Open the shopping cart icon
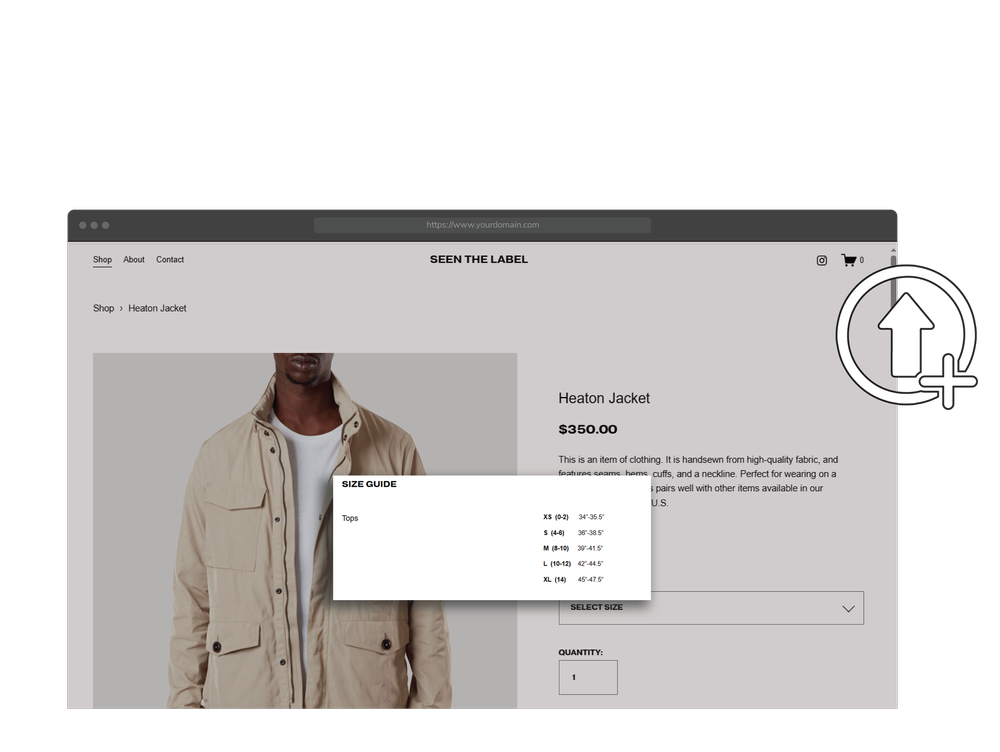Viewport: 1000px width, 752px height. (849, 260)
